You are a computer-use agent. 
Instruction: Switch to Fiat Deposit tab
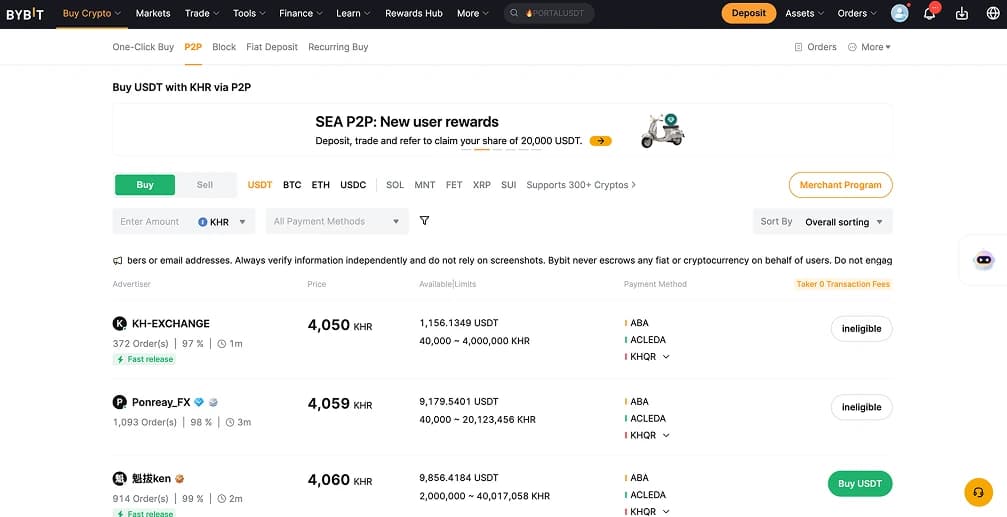tap(272, 47)
